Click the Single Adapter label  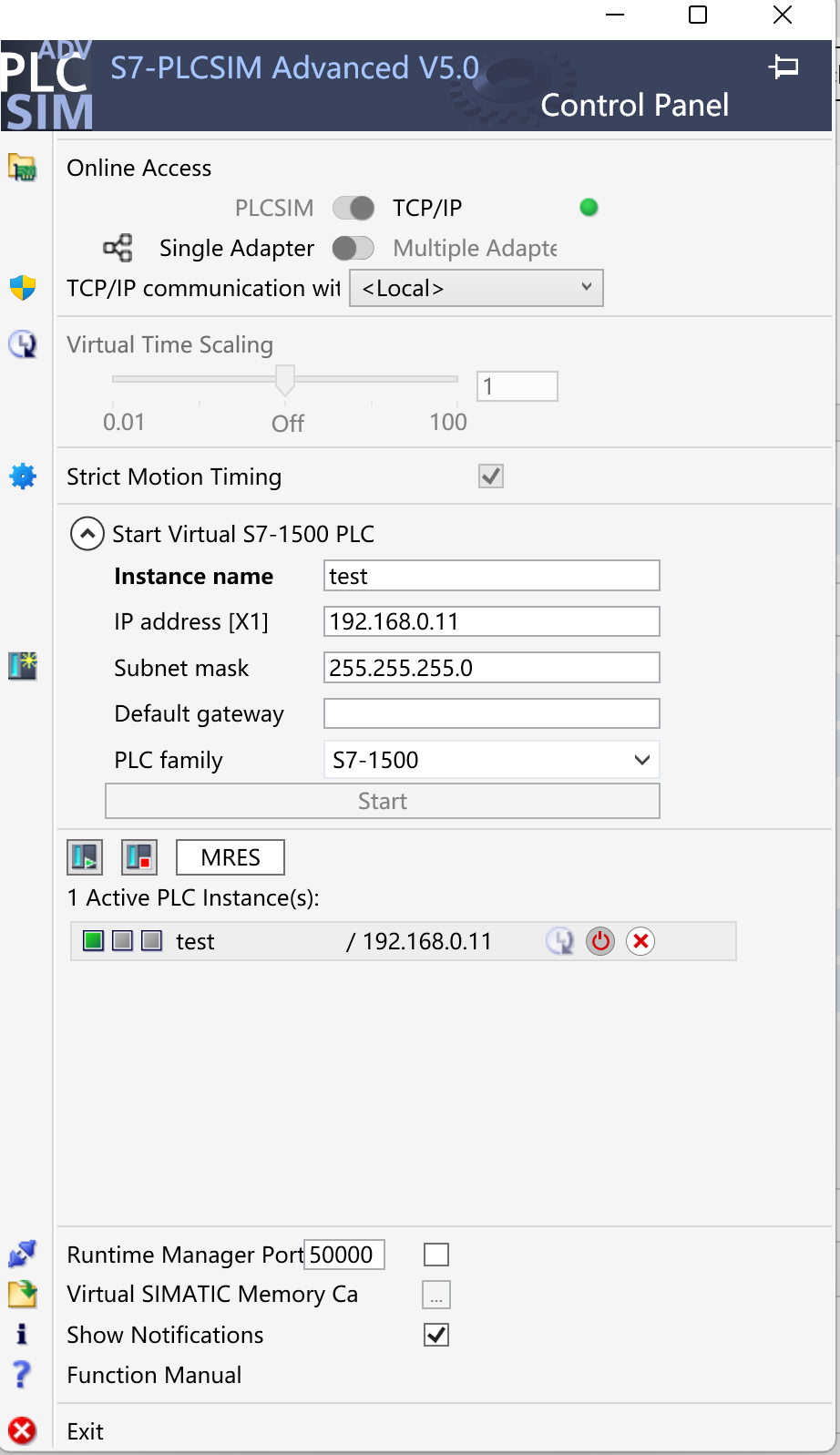pos(237,248)
